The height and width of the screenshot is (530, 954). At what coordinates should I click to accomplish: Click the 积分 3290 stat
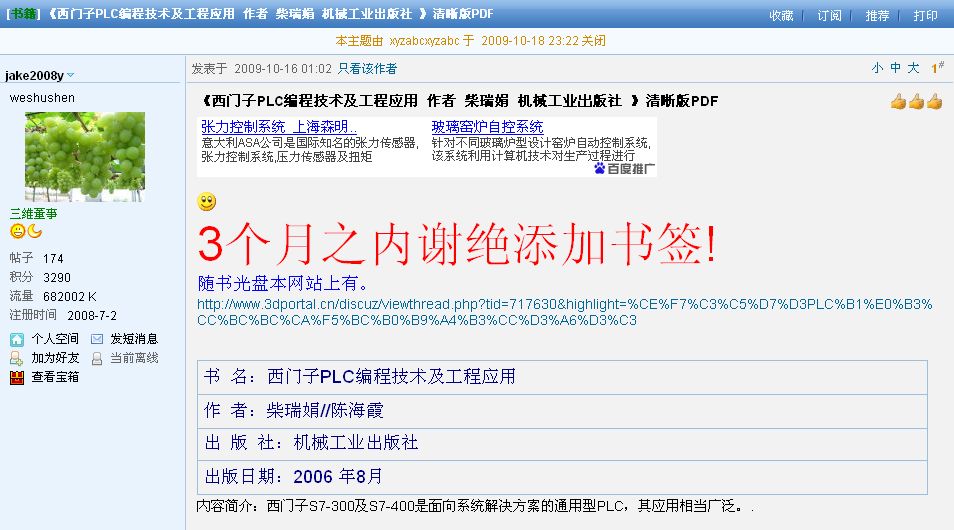(40, 277)
